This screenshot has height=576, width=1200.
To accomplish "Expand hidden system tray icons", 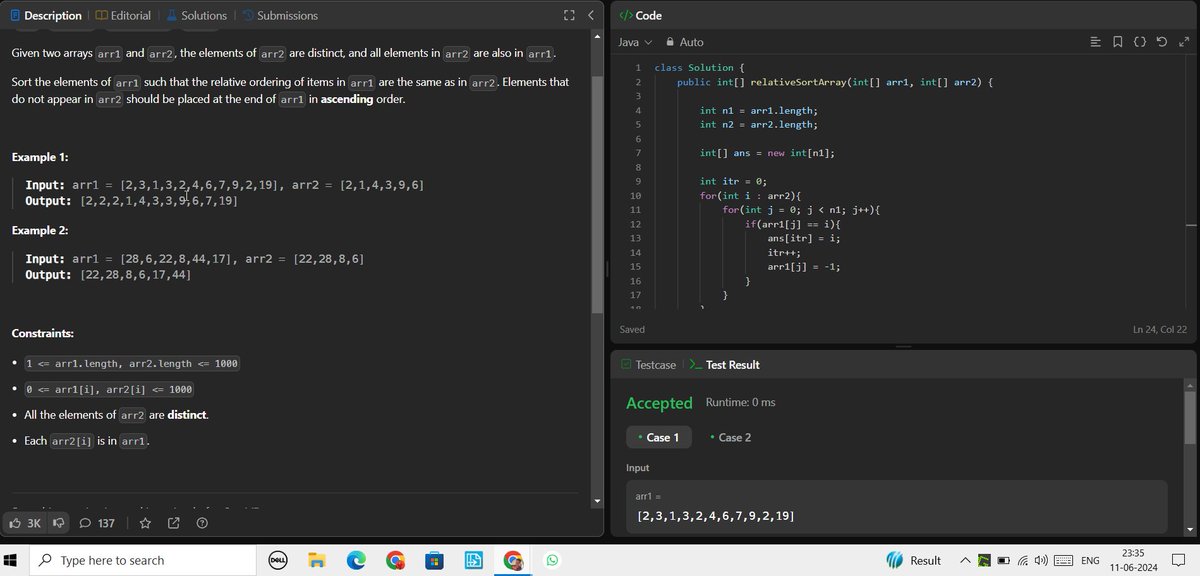I will 964,560.
